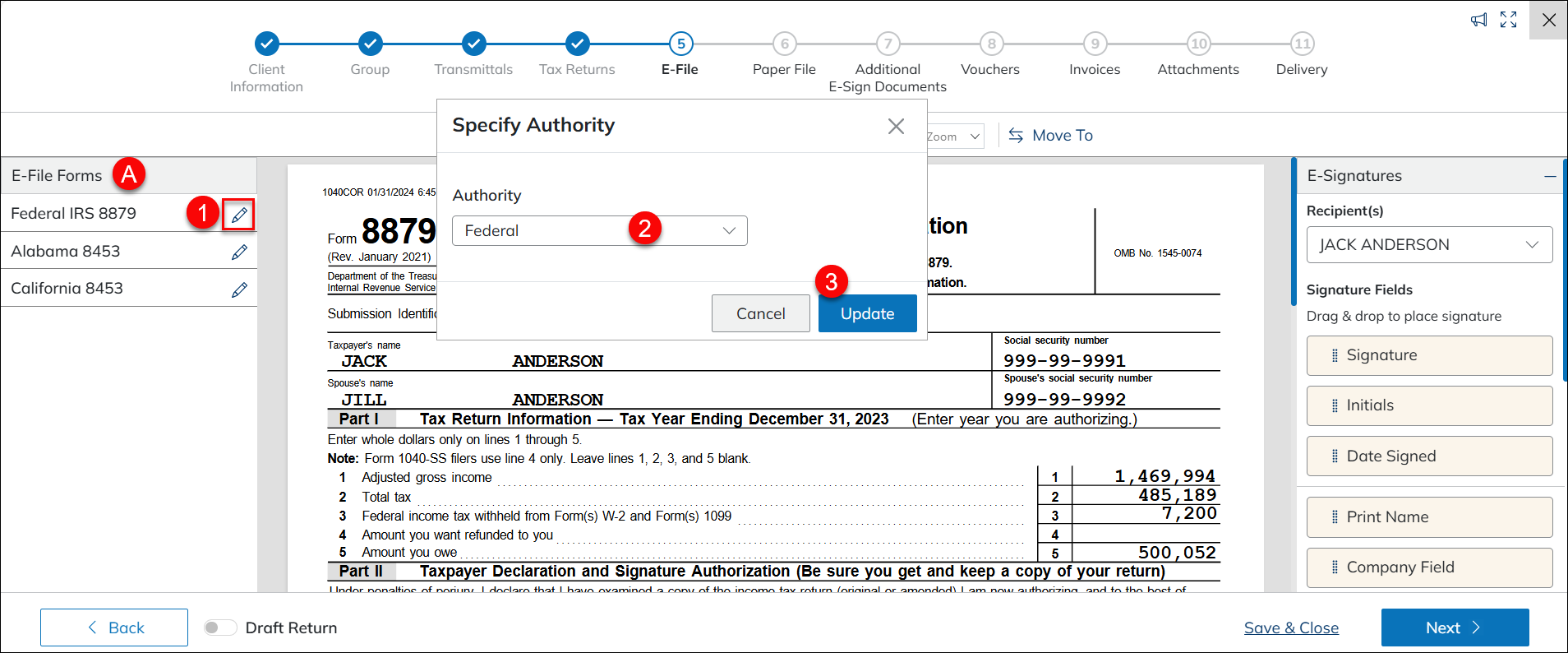Click the edit pencil for Alabama 8453
Image resolution: width=1568 pixels, height=653 pixels.
point(239,252)
